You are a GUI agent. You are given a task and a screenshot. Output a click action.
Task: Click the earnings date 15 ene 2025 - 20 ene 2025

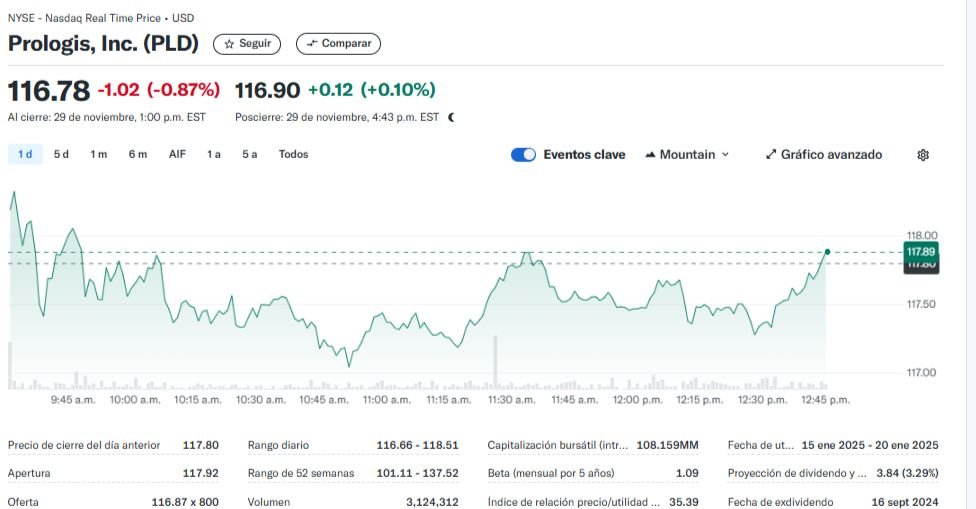point(870,446)
